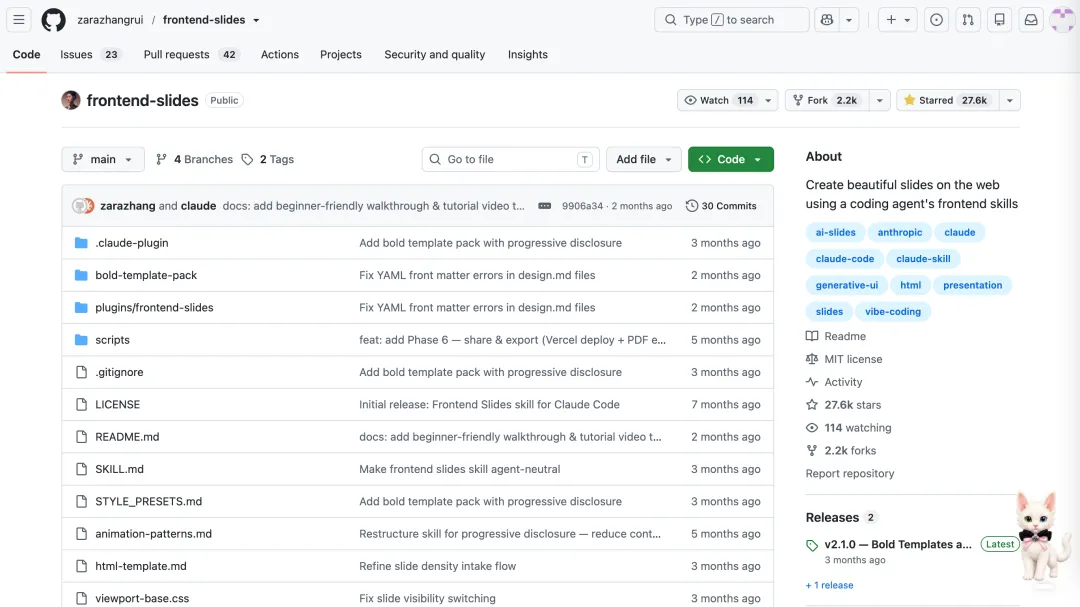The height and width of the screenshot is (607, 1080).
Task: Open the Add file dropdown
Action: tap(643, 159)
